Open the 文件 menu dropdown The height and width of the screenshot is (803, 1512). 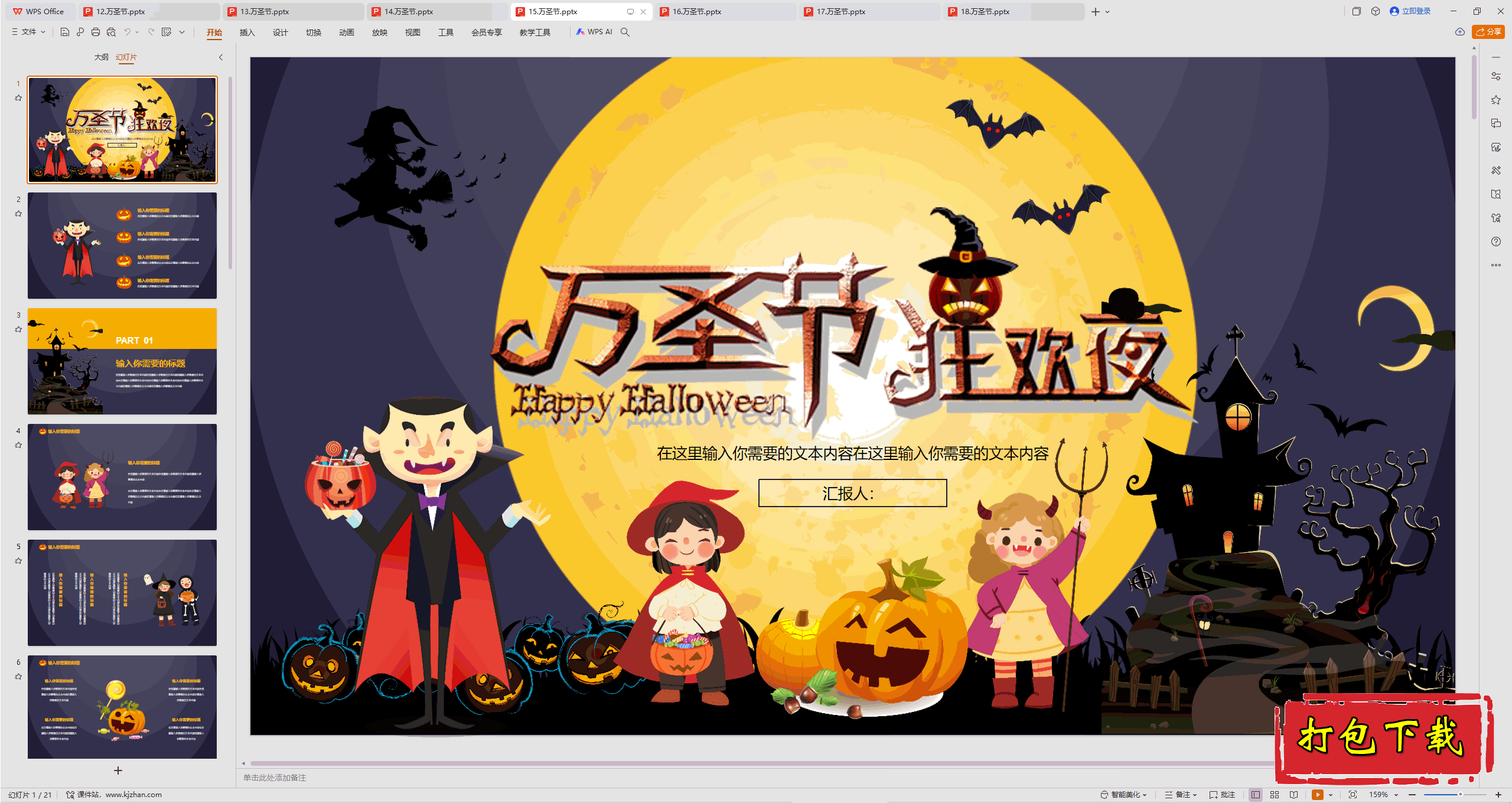pyautogui.click(x=29, y=32)
